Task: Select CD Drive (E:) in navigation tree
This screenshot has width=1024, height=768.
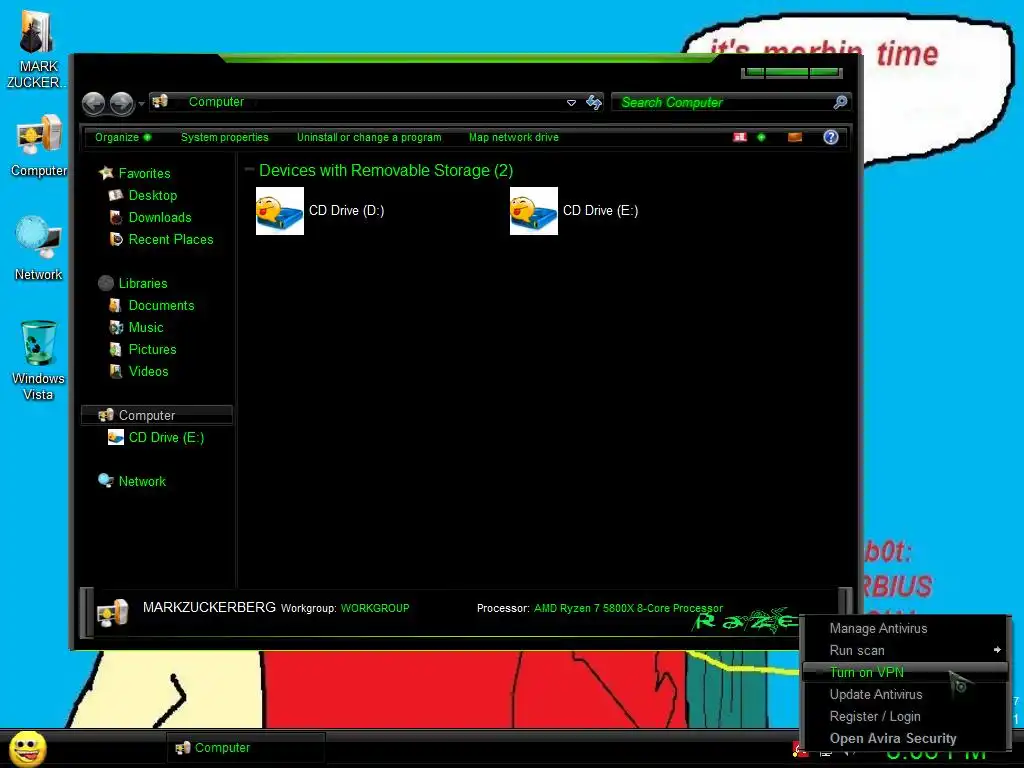Action: 166,438
